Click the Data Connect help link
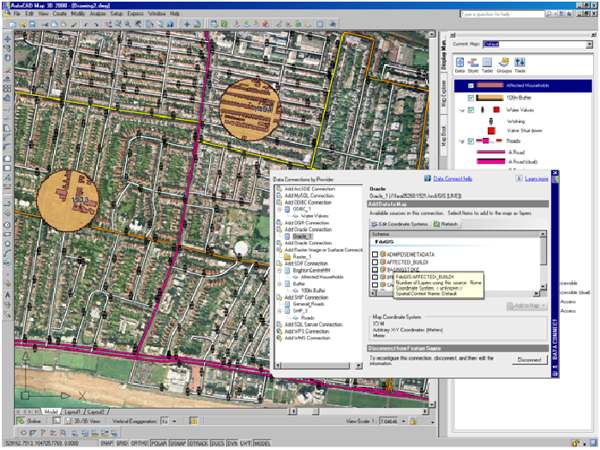 coord(453,179)
